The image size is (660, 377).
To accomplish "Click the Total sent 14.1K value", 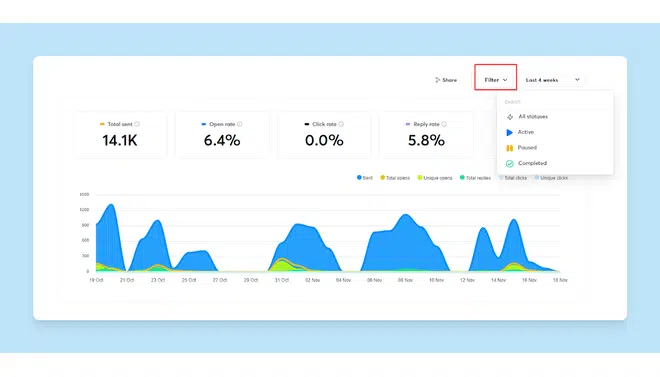I will (x=120, y=141).
